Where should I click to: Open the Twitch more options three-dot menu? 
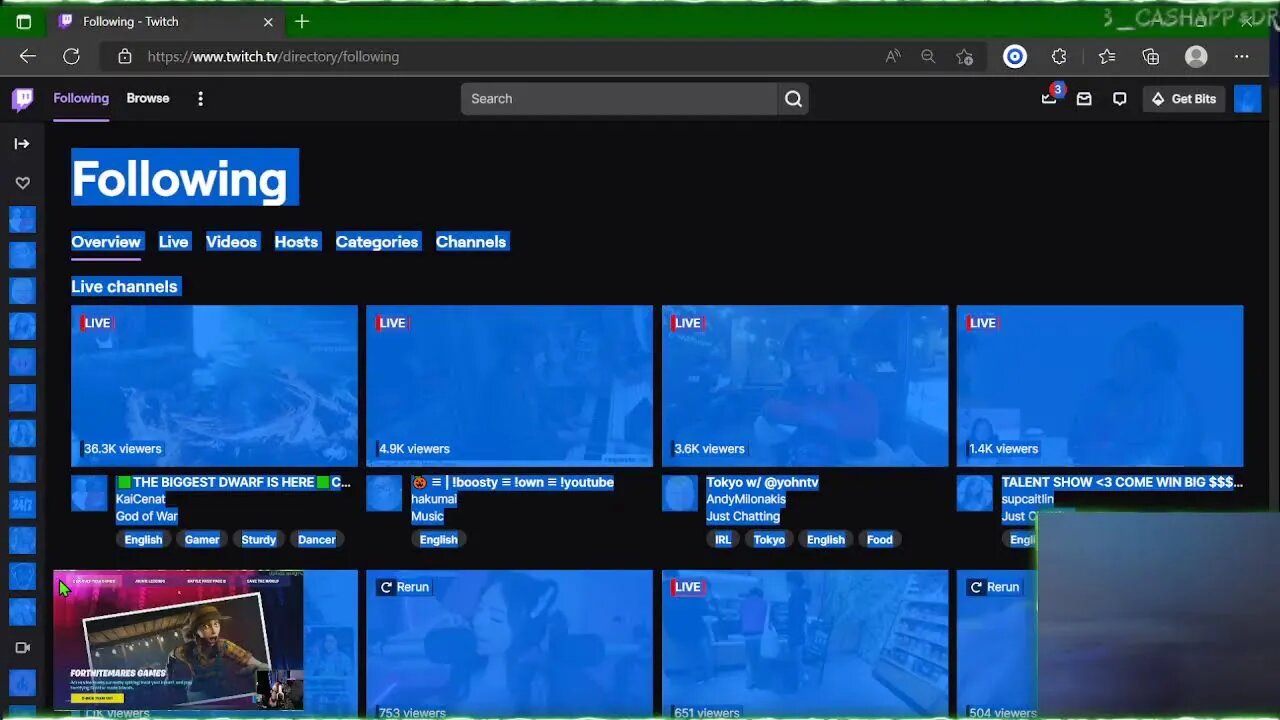(200, 99)
